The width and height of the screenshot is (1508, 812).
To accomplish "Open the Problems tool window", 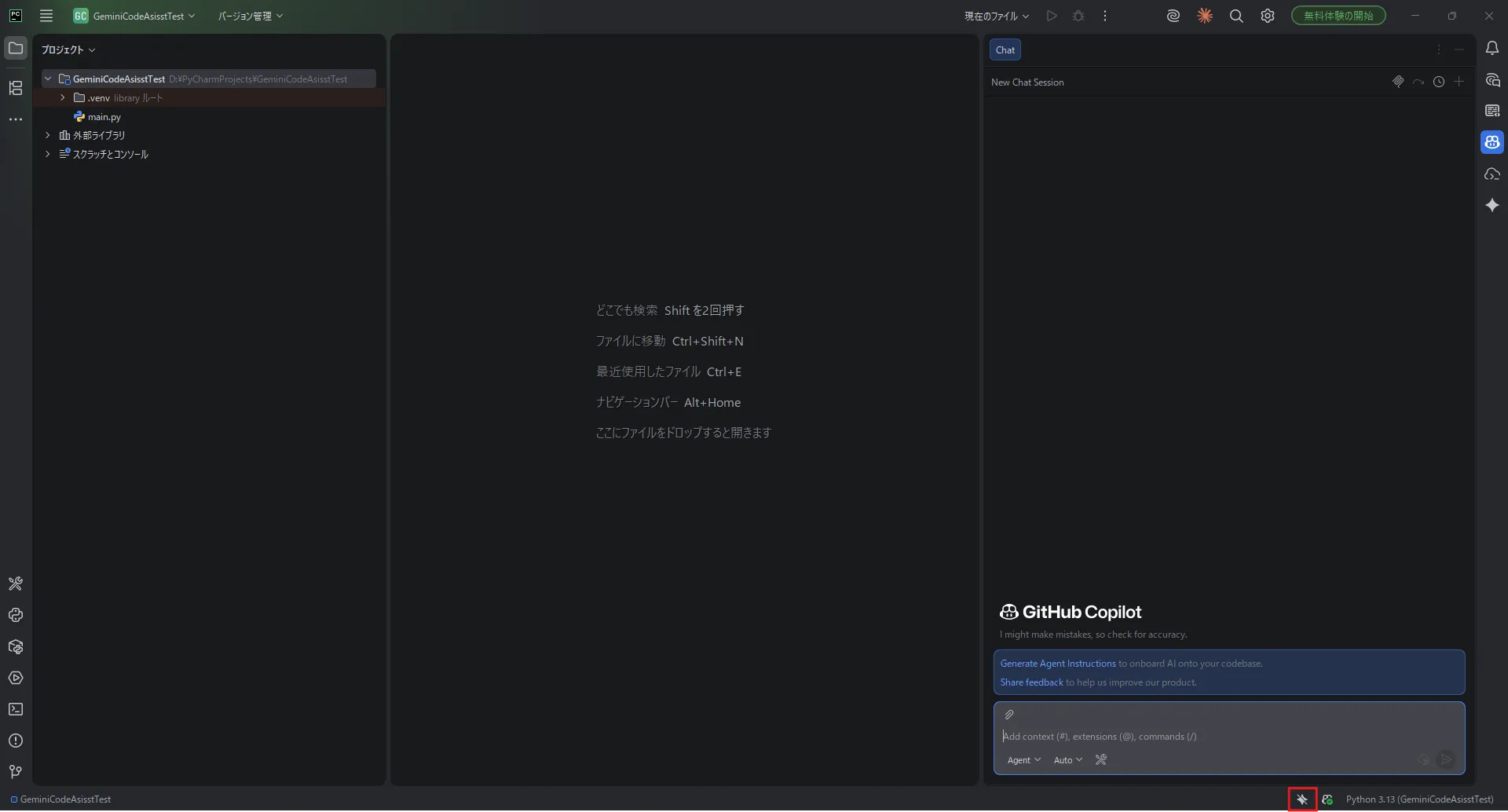I will (x=16, y=741).
